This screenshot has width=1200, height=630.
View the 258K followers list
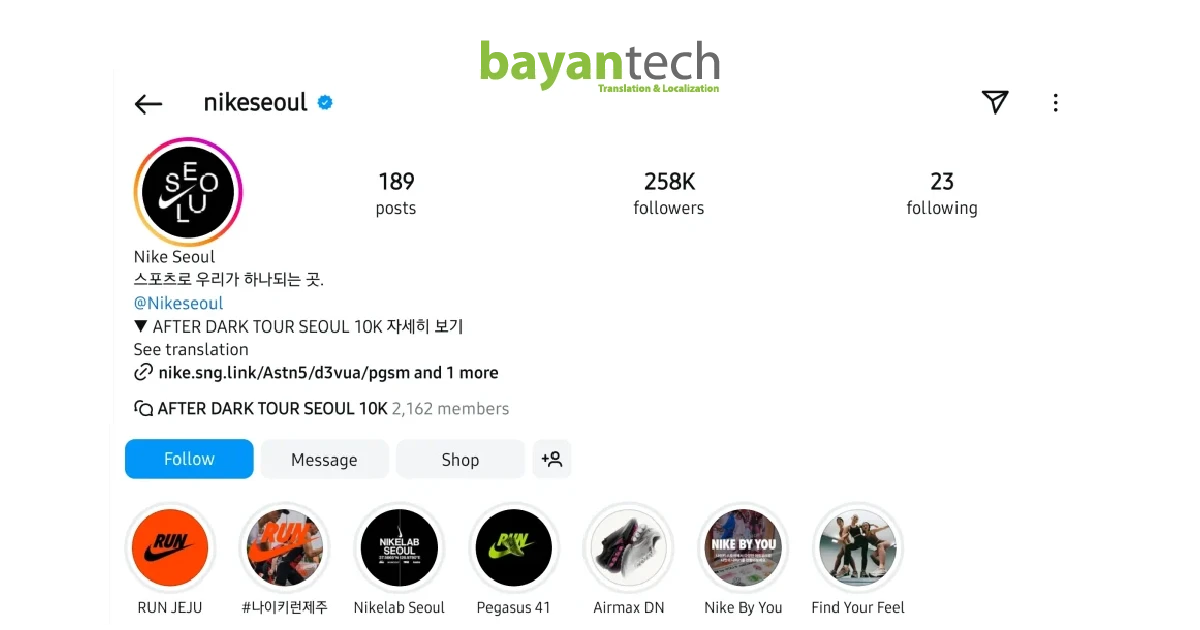[x=669, y=193]
